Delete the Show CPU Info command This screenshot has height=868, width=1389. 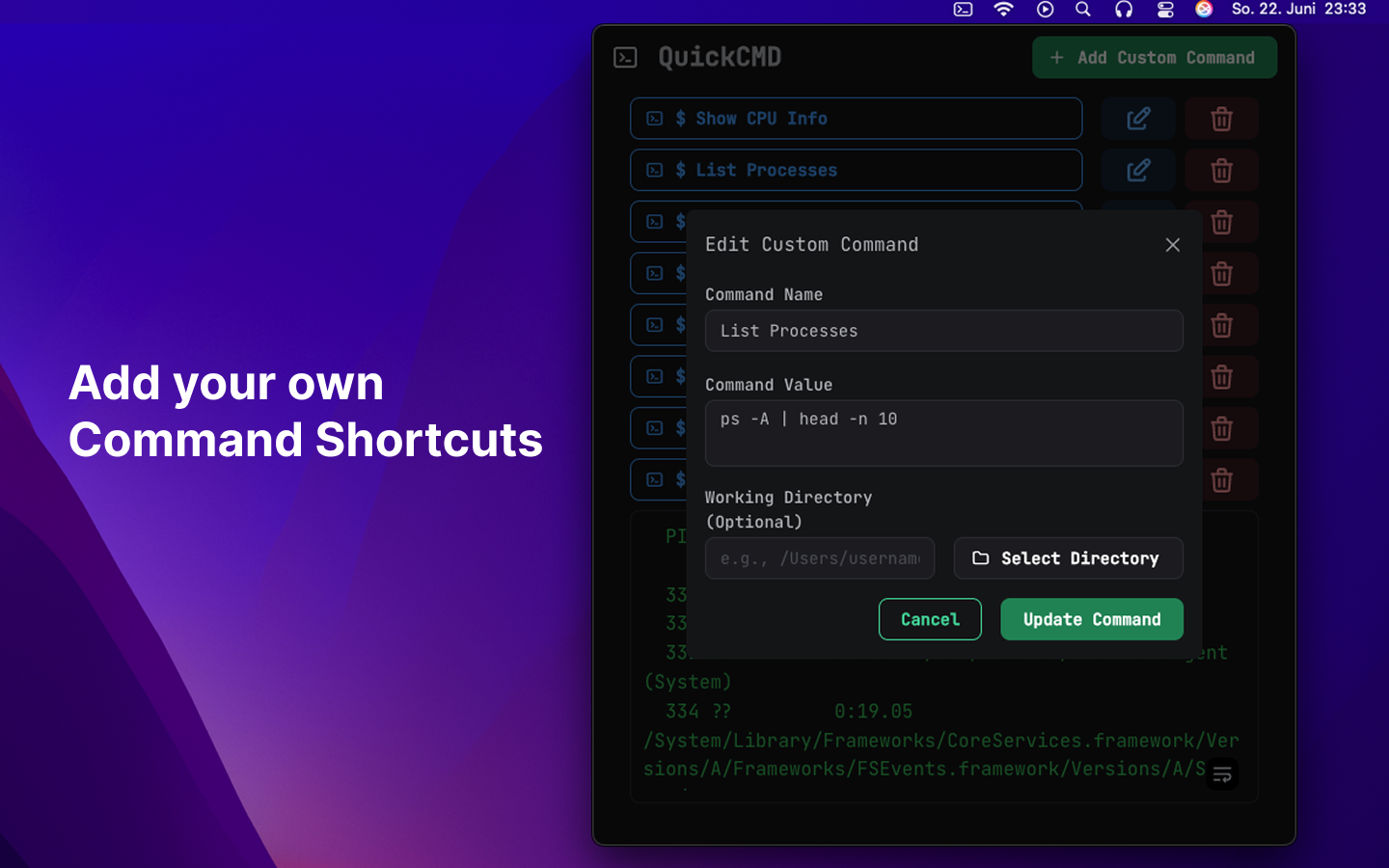click(1222, 119)
